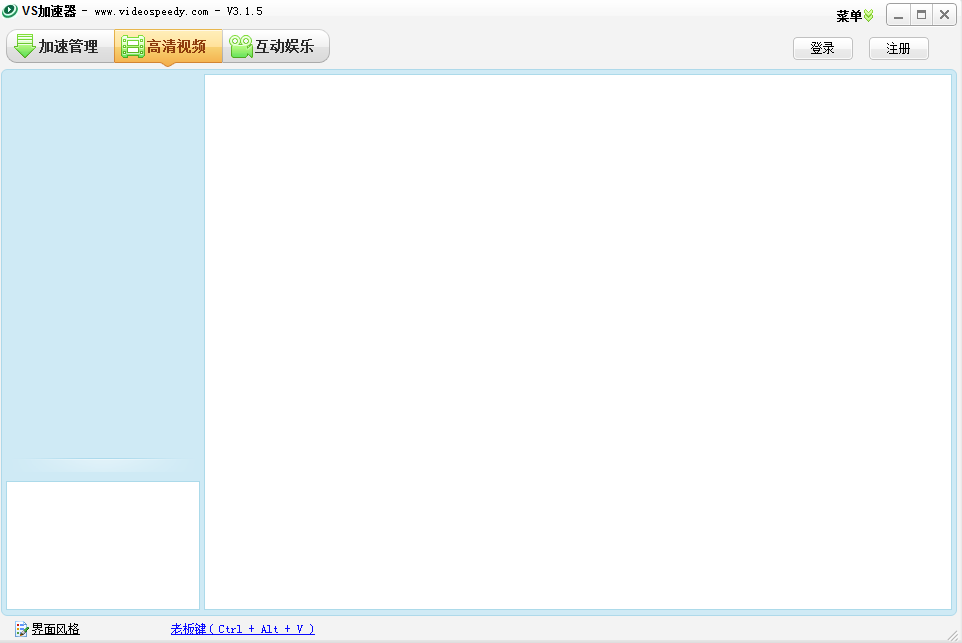Open the 加速管理 tab
This screenshot has height=643, width=962.
(60, 46)
